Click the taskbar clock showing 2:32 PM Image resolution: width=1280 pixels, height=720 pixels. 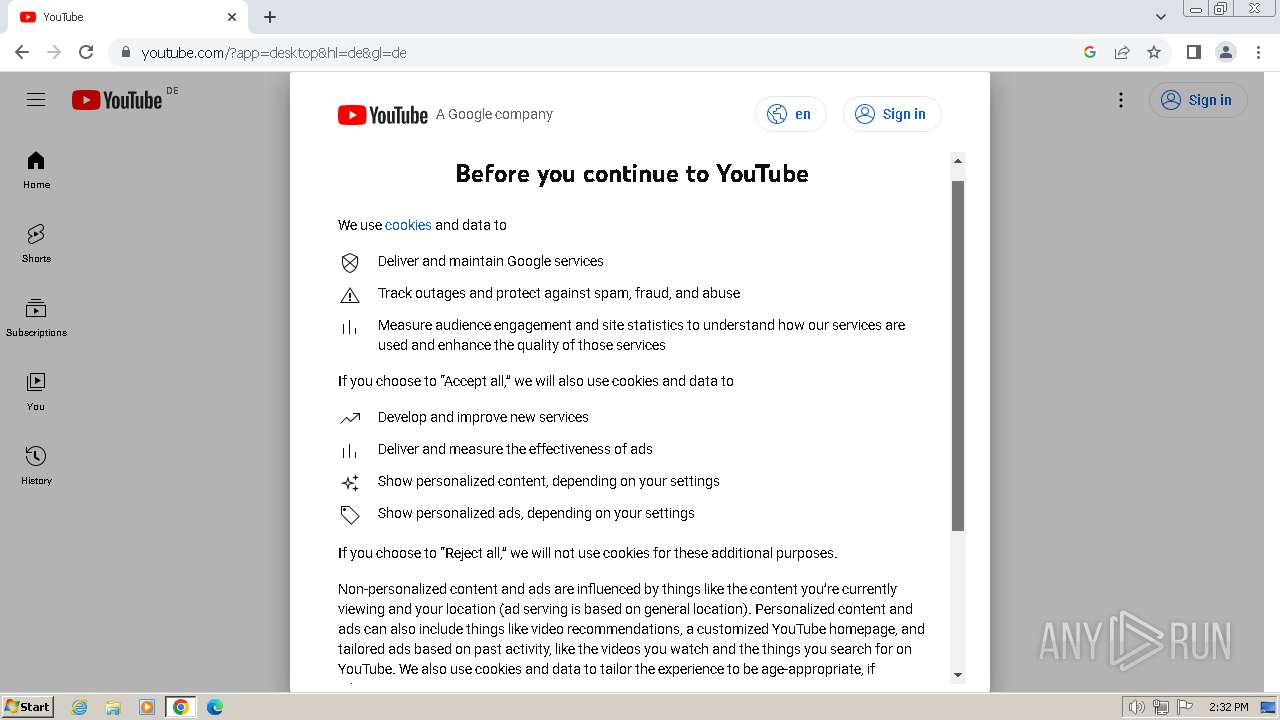pos(1228,707)
